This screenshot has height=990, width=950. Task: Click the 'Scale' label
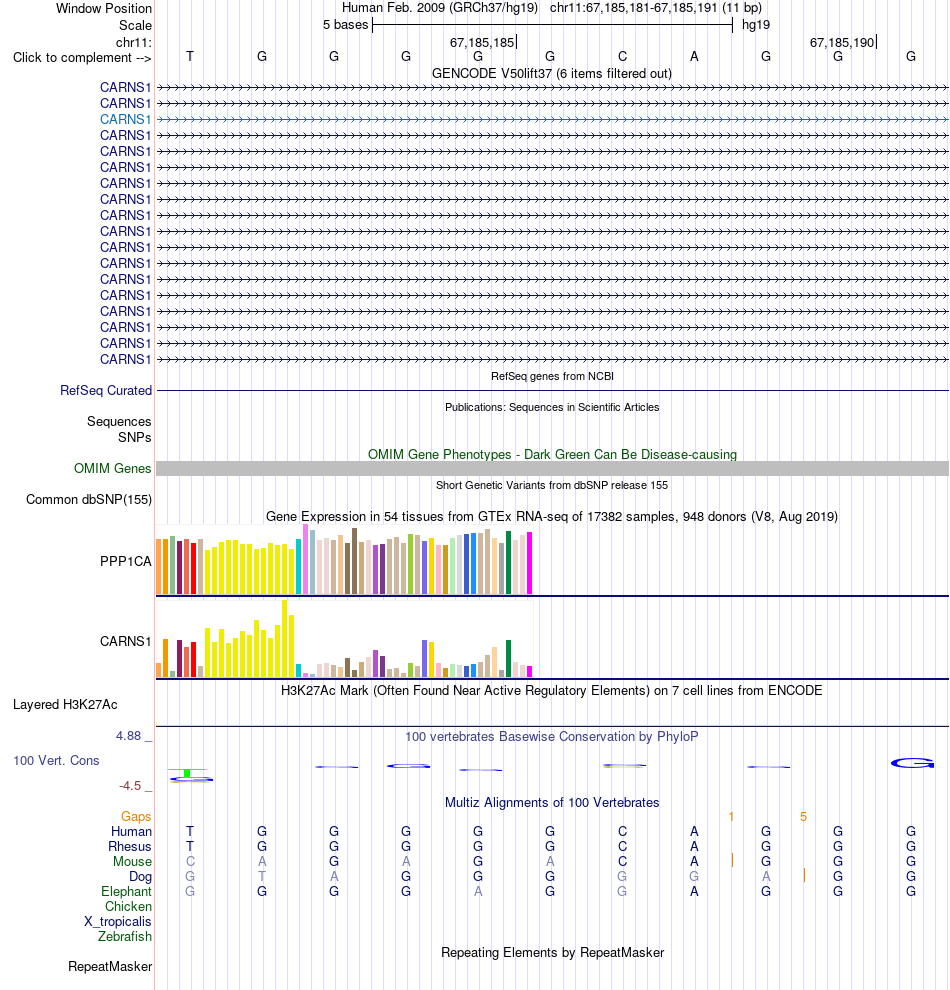[135, 25]
